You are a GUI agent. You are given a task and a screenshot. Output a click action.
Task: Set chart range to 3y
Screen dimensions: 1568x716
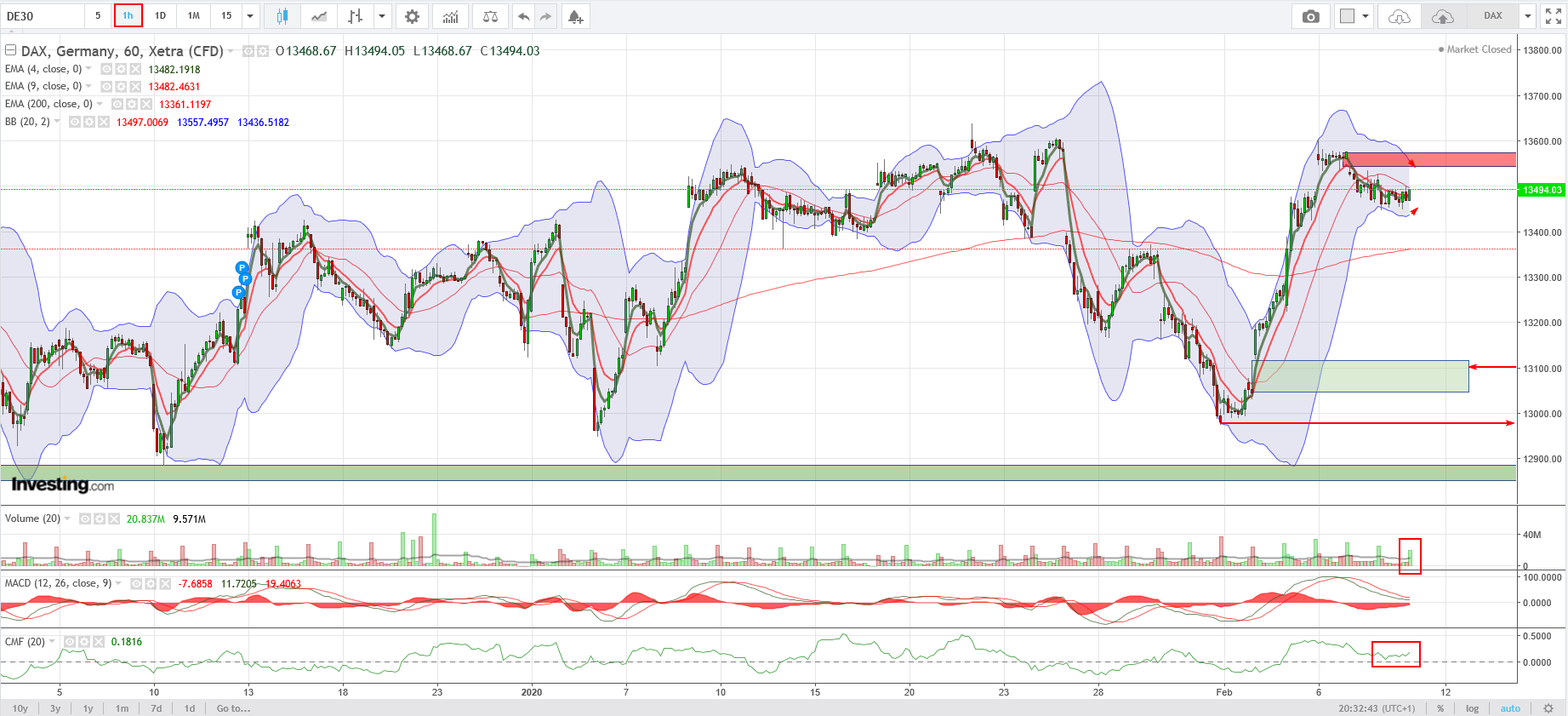[55, 708]
